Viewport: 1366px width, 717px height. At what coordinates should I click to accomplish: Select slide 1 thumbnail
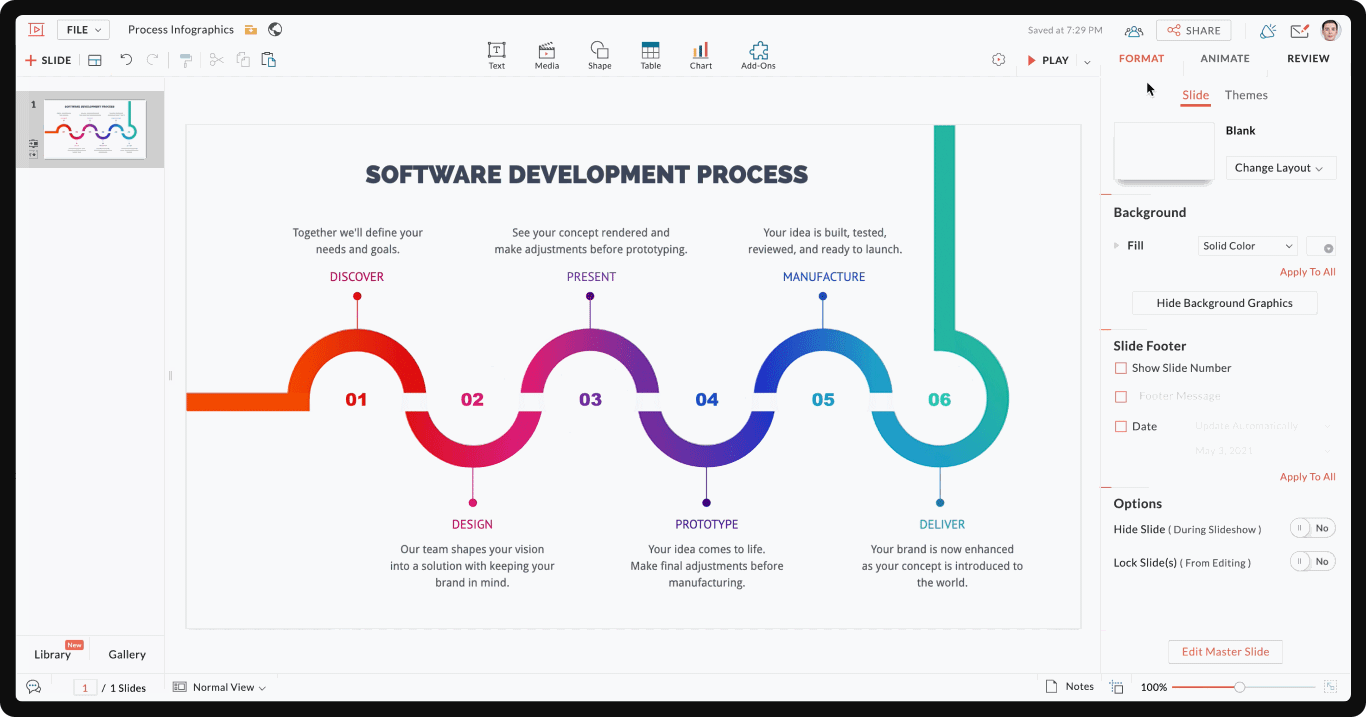pos(95,128)
